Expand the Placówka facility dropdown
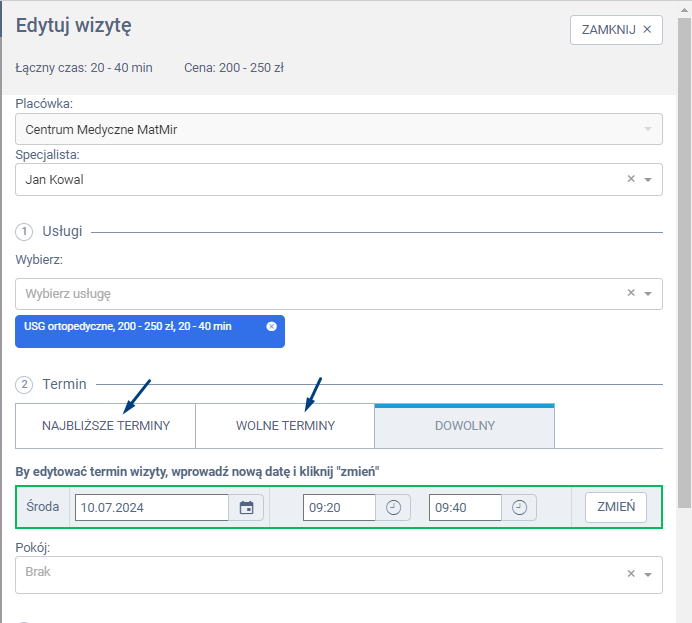The height and width of the screenshot is (623, 692). [x=647, y=130]
